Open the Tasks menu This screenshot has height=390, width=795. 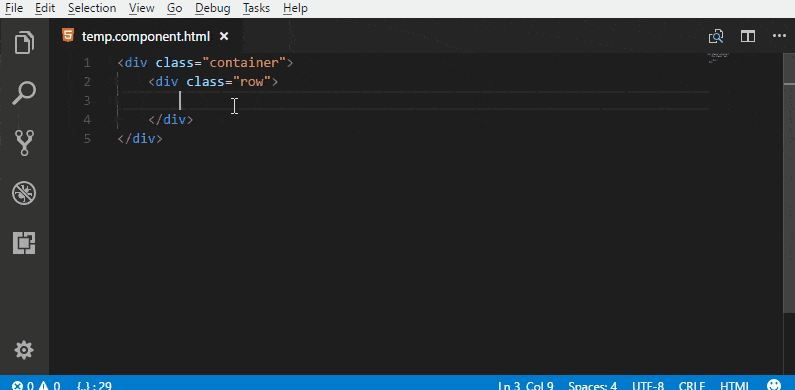(256, 8)
